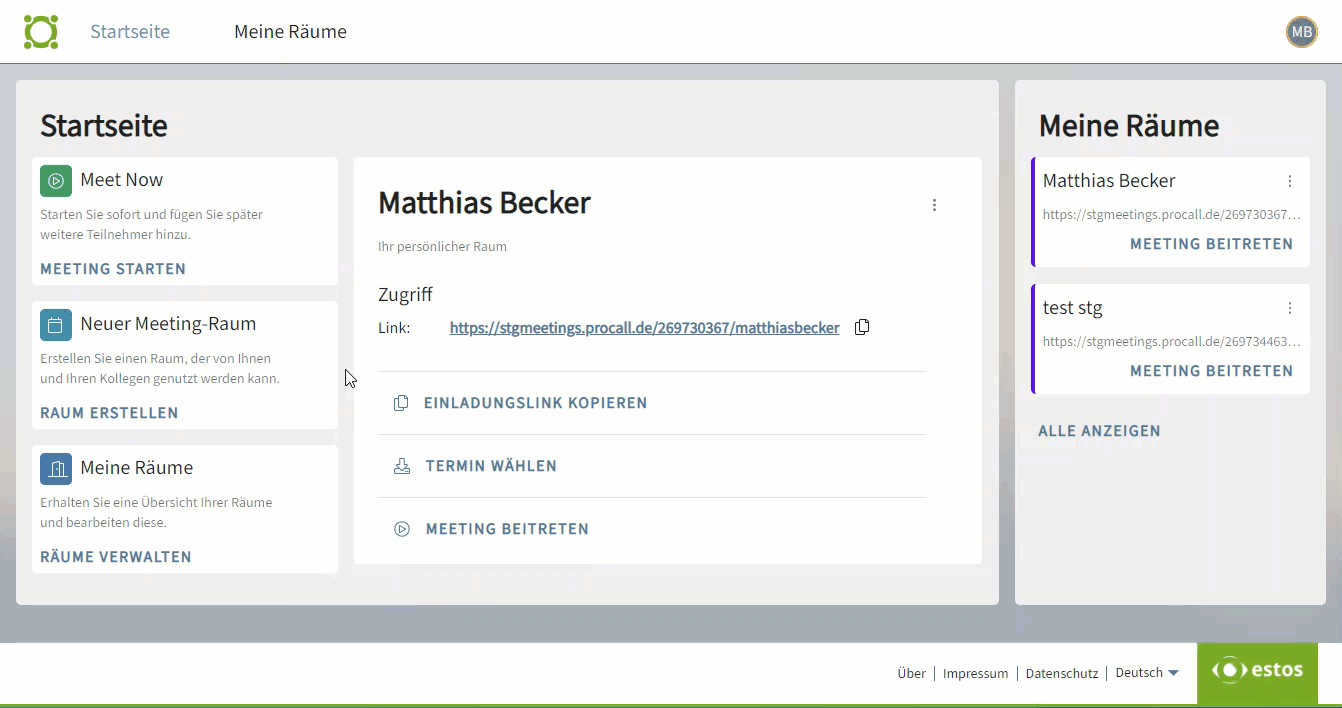Expand the Deutsch language dropdown
1342x708 pixels.
[1147, 673]
